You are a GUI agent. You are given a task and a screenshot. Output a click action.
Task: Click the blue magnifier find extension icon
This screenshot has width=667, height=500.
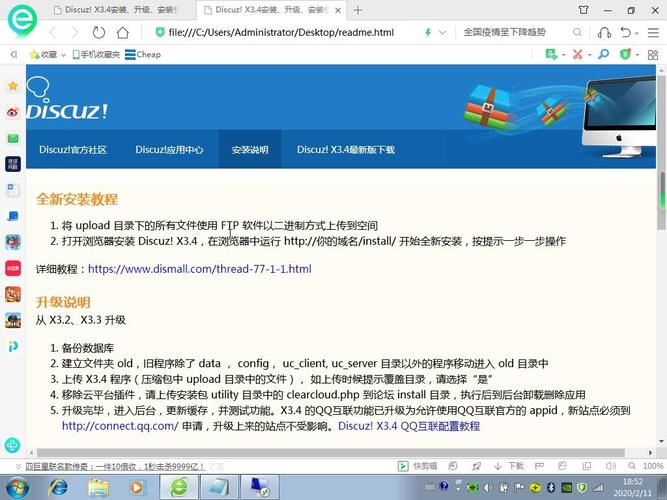(x=603, y=54)
